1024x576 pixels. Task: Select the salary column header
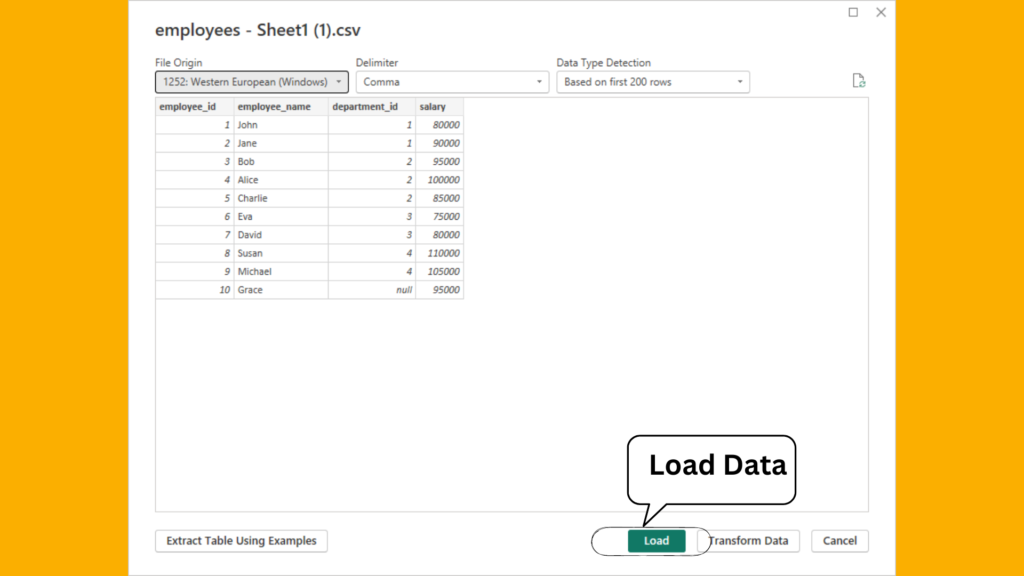440,106
